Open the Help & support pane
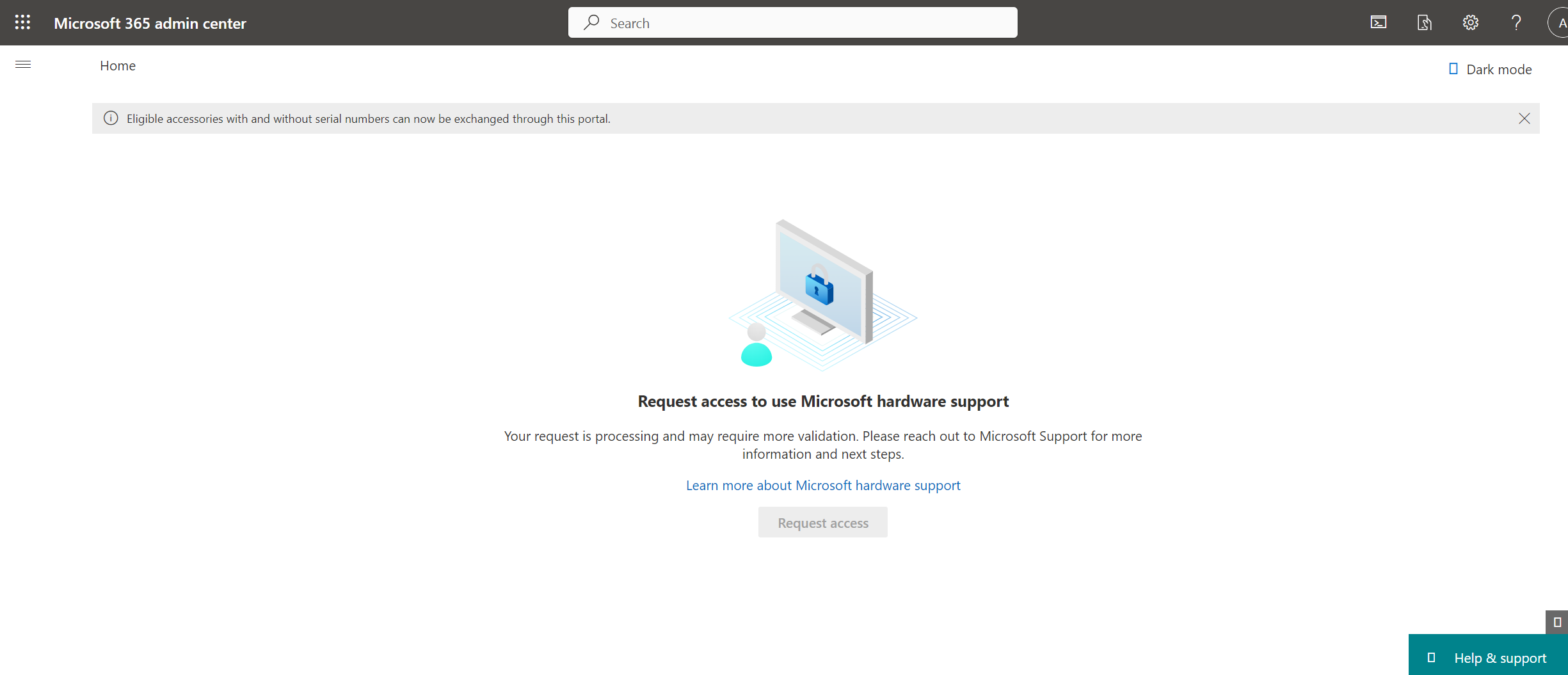The width and height of the screenshot is (1568, 675). click(1500, 657)
